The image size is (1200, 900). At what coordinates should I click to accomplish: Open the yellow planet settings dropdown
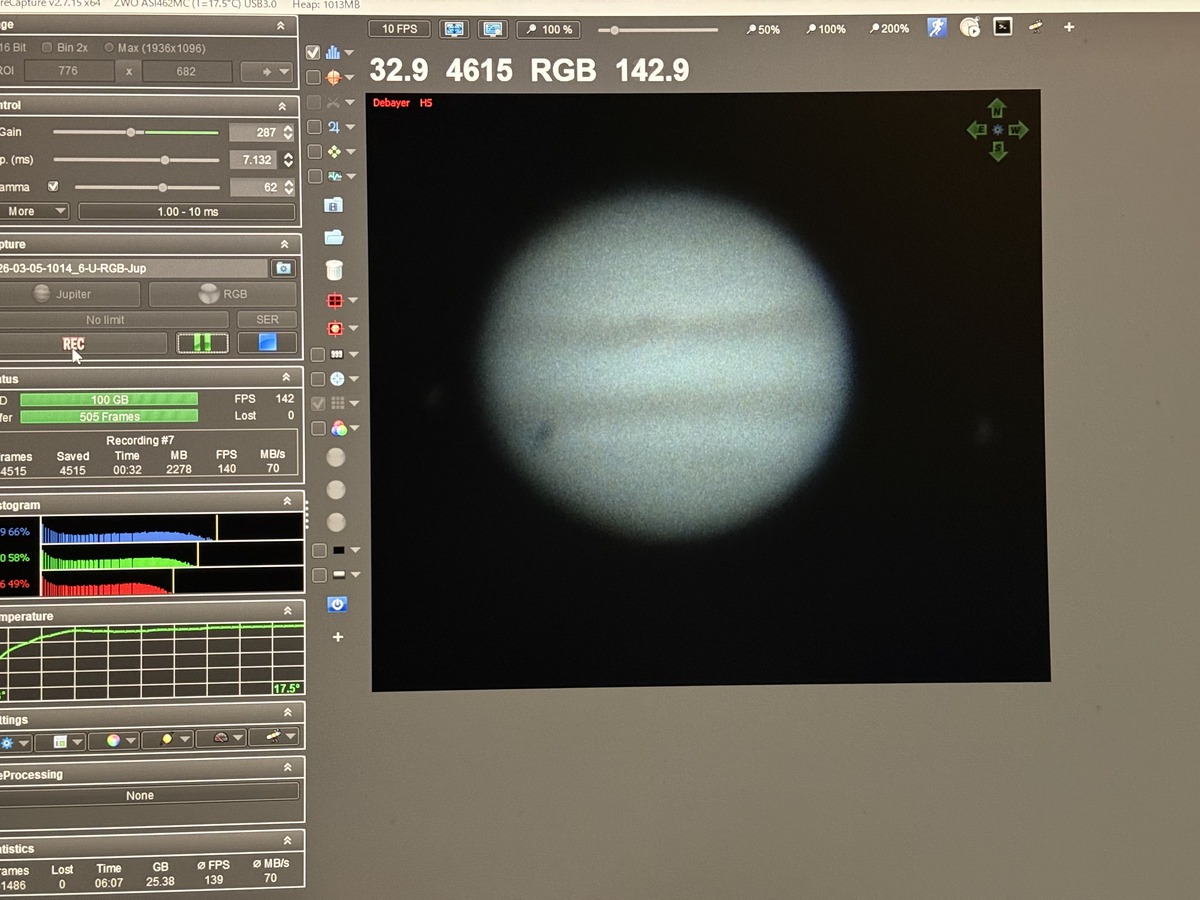166,741
